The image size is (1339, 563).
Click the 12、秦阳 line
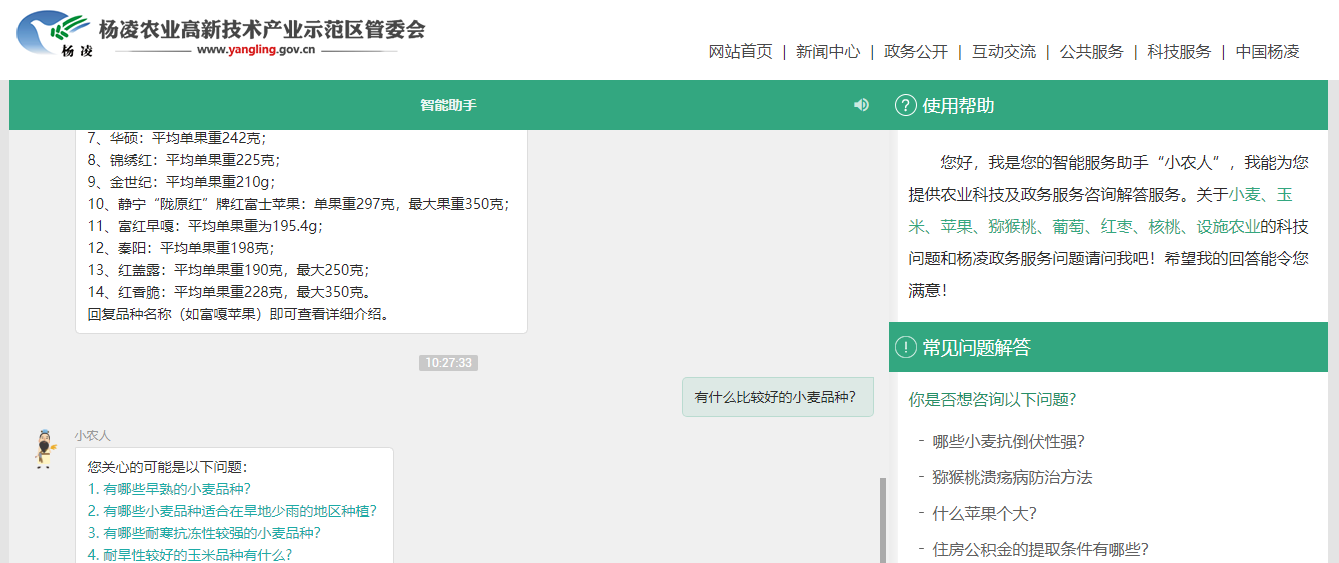[x=181, y=248]
